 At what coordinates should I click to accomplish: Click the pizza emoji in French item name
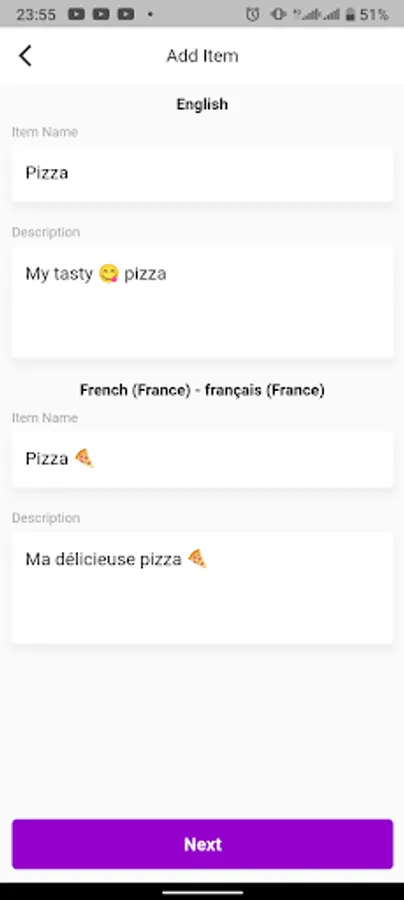coord(84,458)
